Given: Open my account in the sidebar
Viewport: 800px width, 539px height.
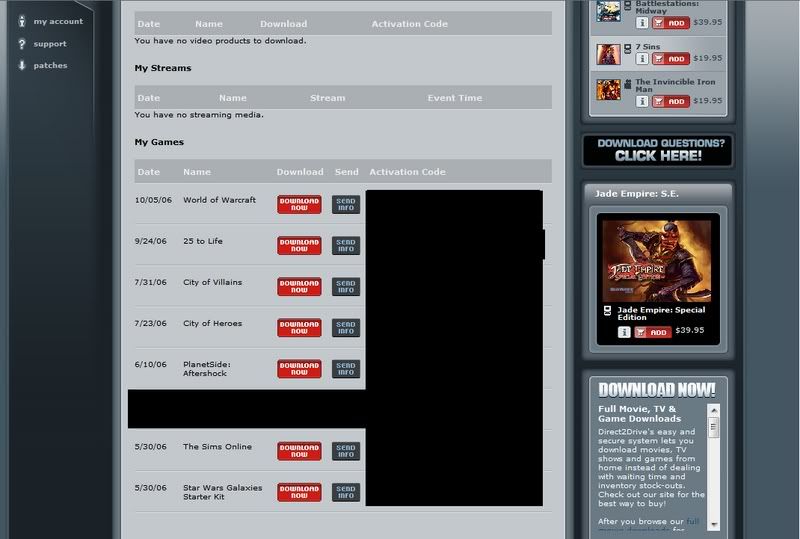Looking at the screenshot, I should 58,21.
